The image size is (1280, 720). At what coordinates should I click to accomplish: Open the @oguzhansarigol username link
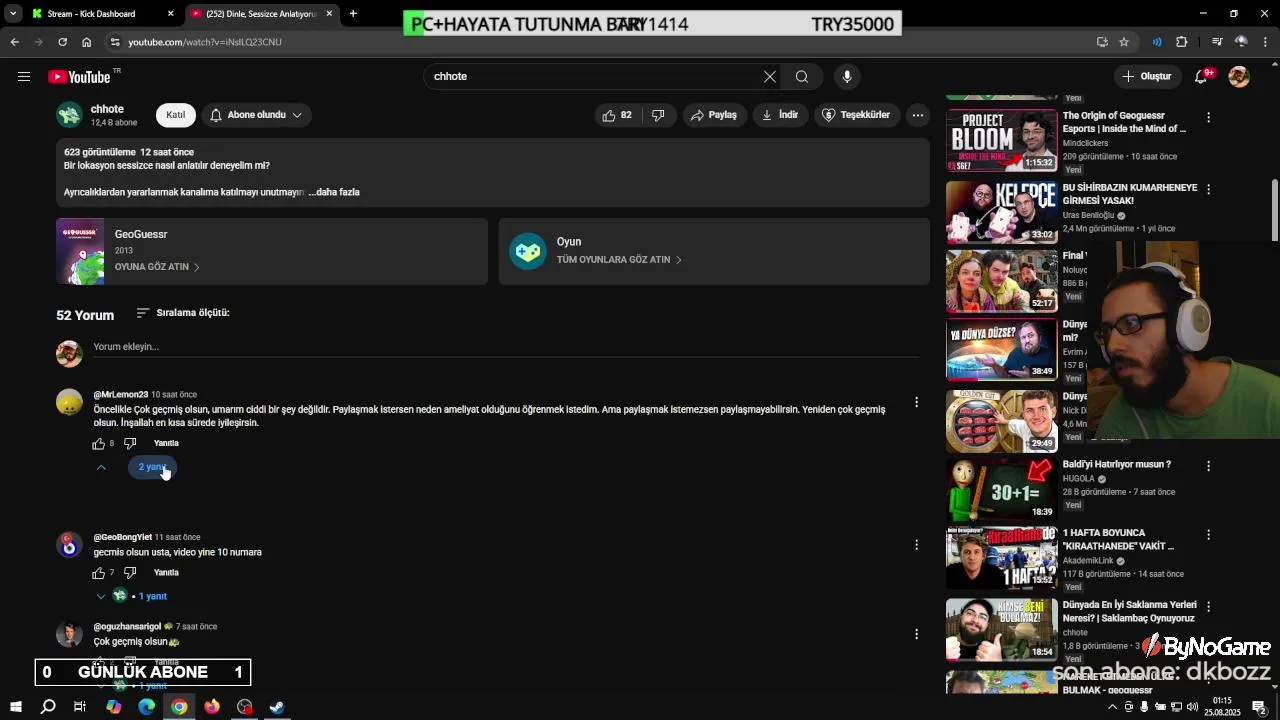(127, 627)
